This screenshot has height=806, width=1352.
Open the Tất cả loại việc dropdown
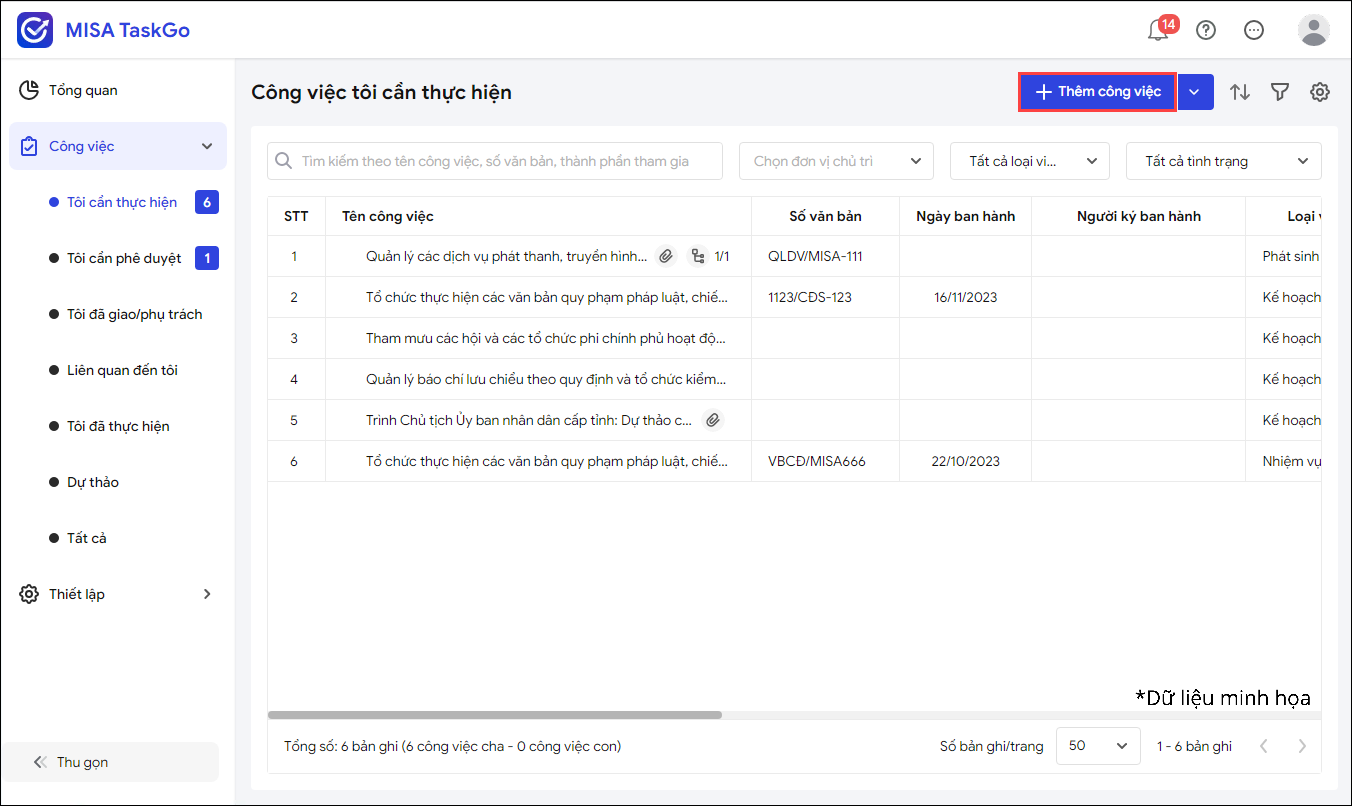coord(1030,161)
